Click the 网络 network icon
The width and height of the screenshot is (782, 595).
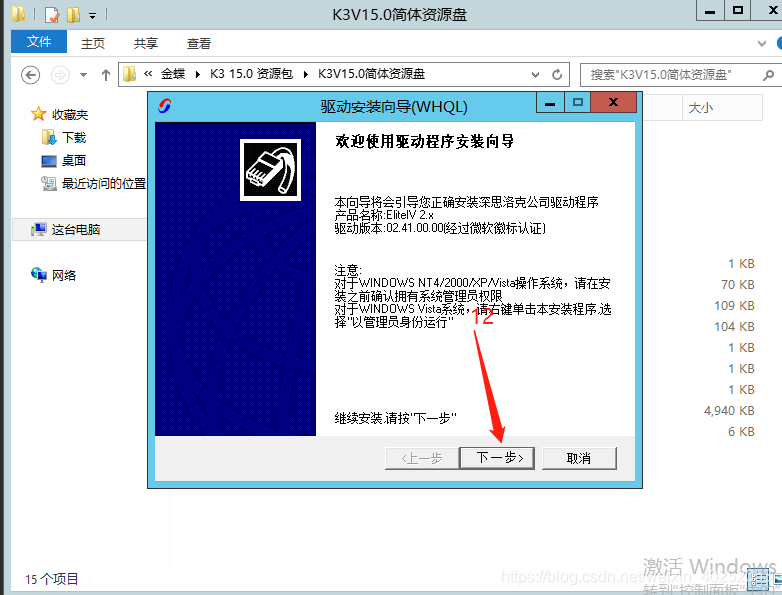pos(38,274)
